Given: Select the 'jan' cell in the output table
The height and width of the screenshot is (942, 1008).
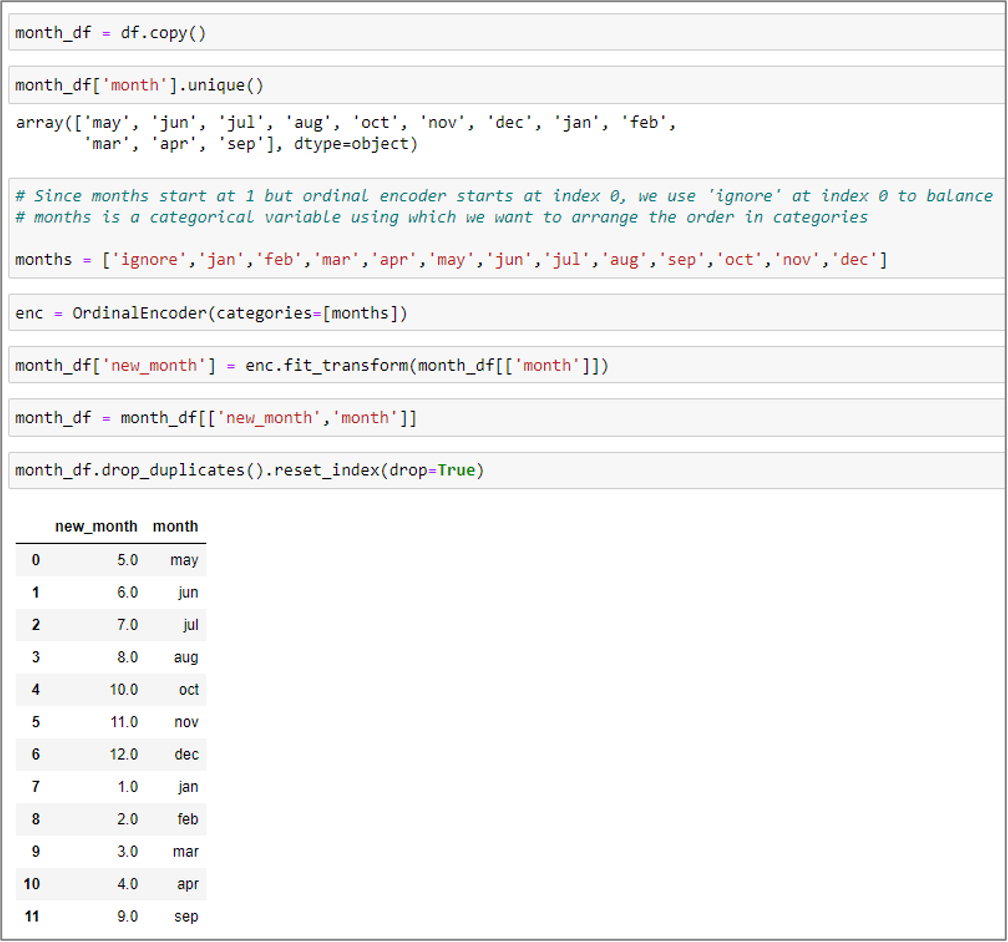Looking at the screenshot, I should click(x=188, y=787).
